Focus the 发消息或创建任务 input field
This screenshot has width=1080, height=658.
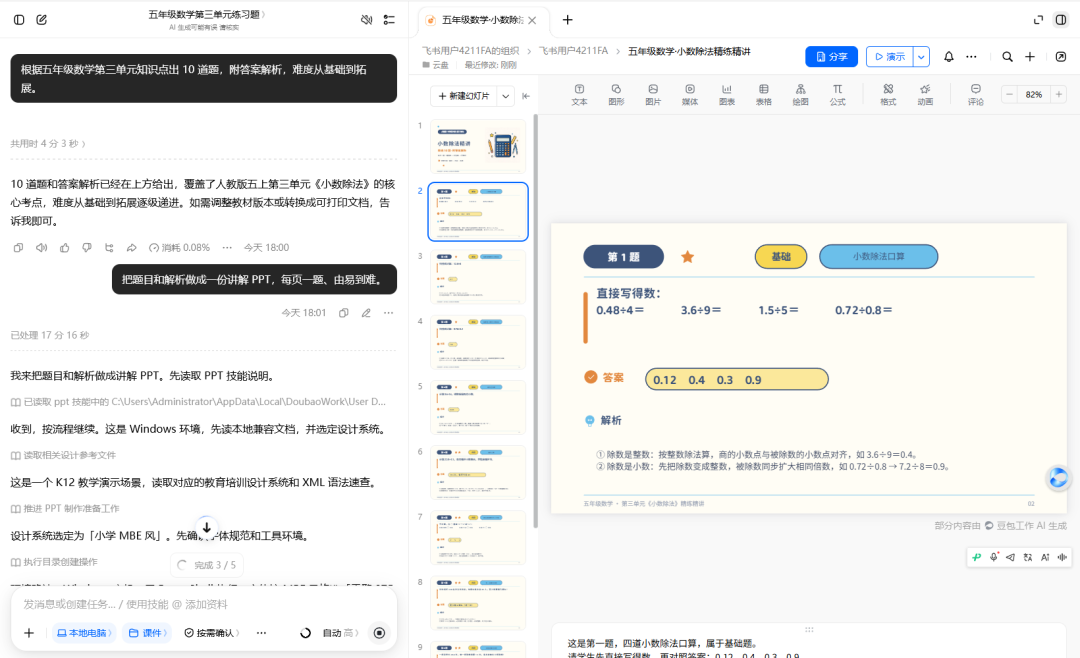pos(204,604)
